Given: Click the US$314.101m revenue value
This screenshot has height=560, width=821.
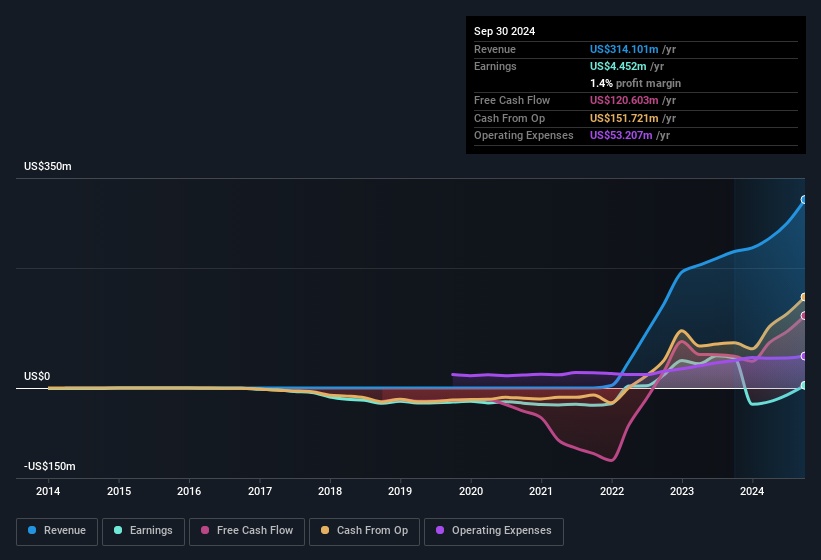Looking at the screenshot, I should click(x=624, y=49).
